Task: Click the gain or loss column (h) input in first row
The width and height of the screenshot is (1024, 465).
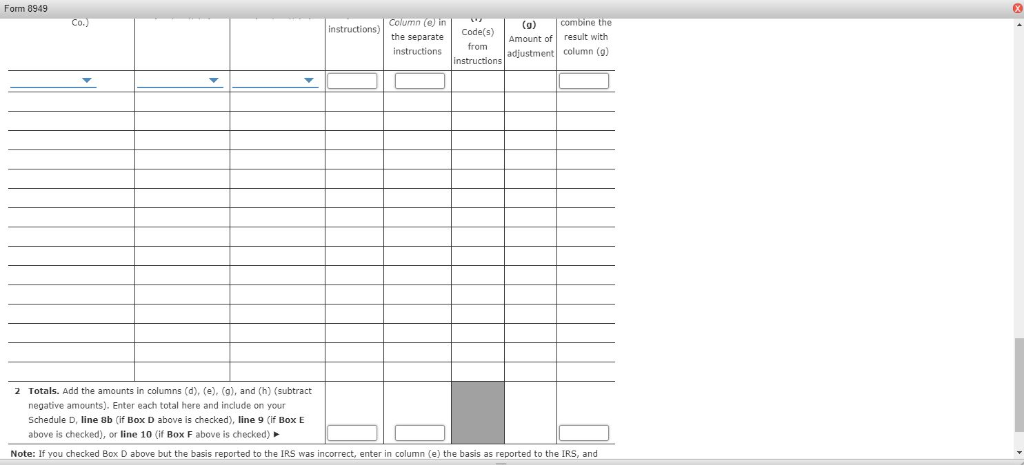Action: pos(584,81)
